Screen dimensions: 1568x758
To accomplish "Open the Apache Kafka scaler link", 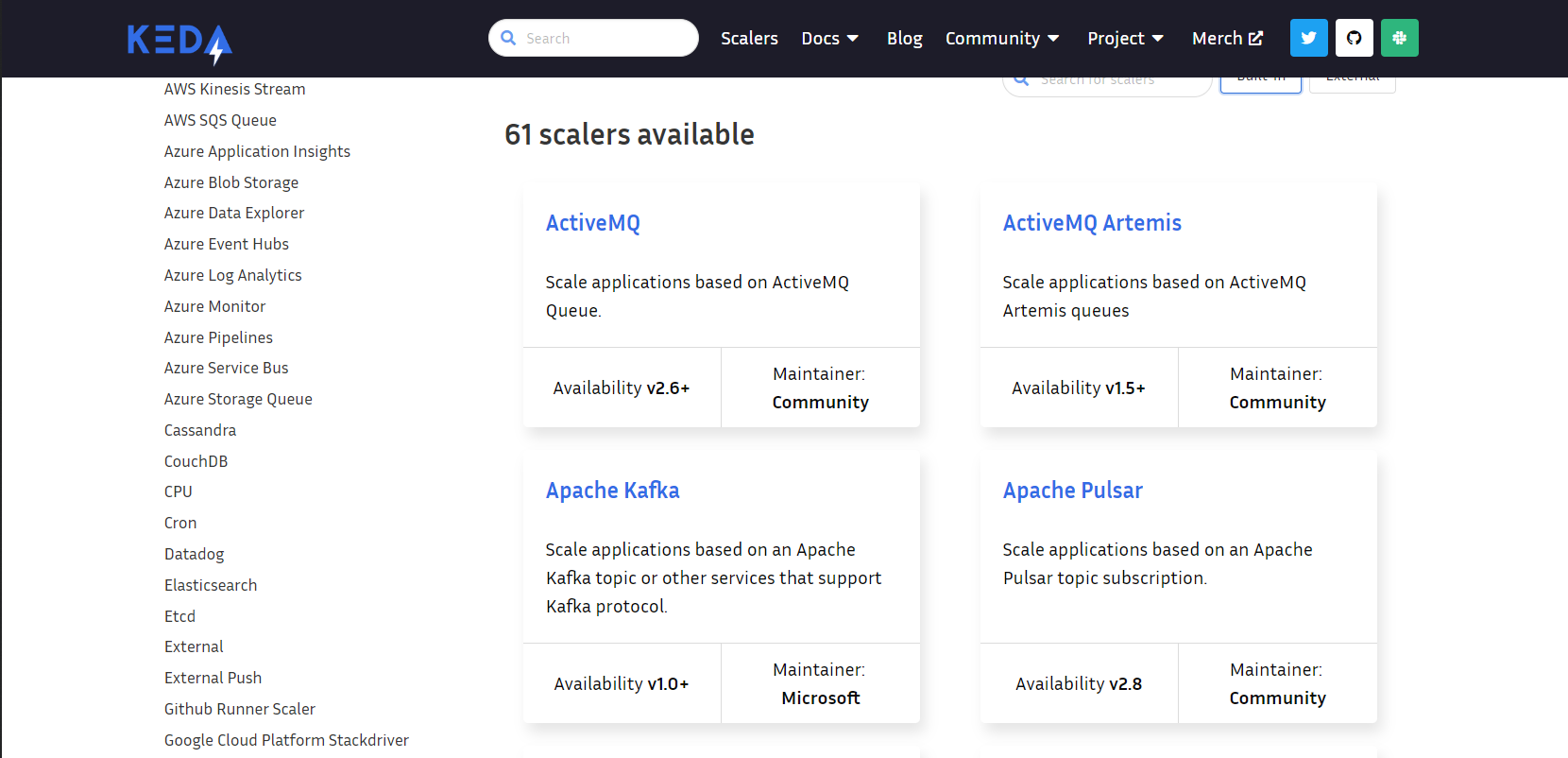I will (x=612, y=491).
